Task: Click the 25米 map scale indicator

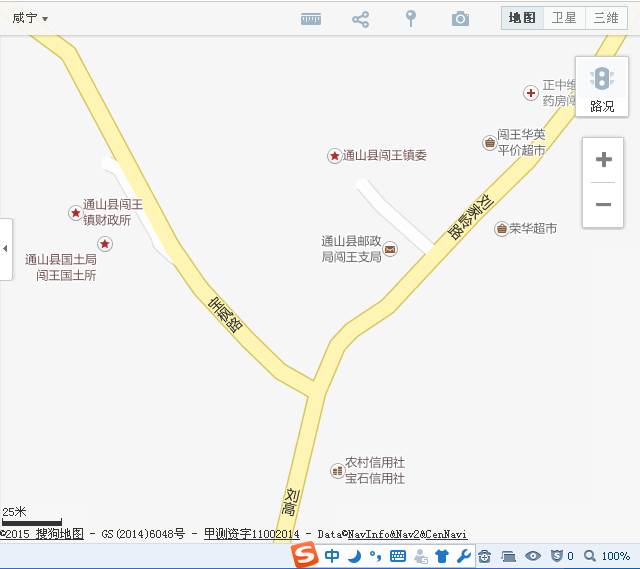Action: point(32,517)
